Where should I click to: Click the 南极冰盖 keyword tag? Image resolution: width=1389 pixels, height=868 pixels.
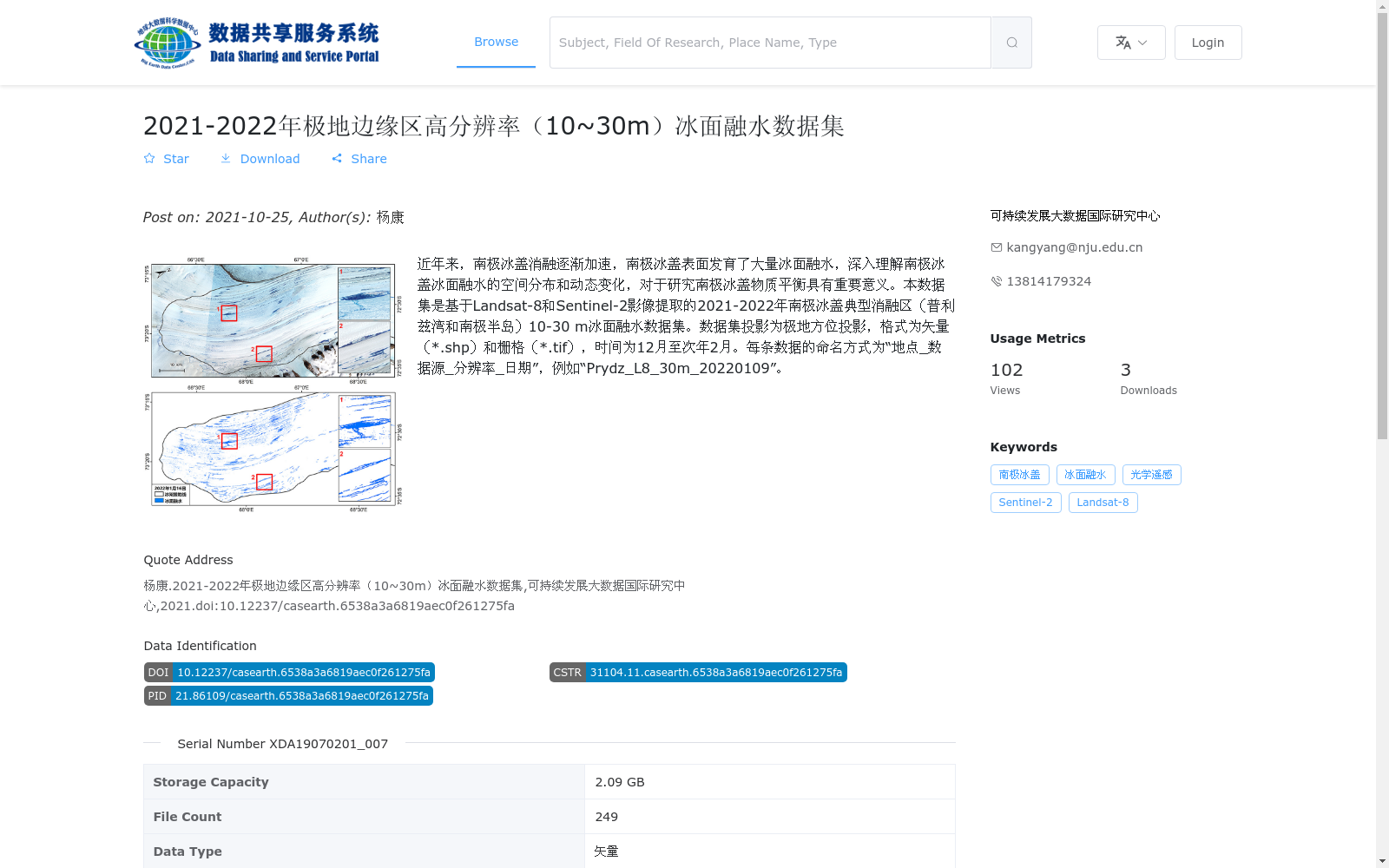click(x=1019, y=475)
